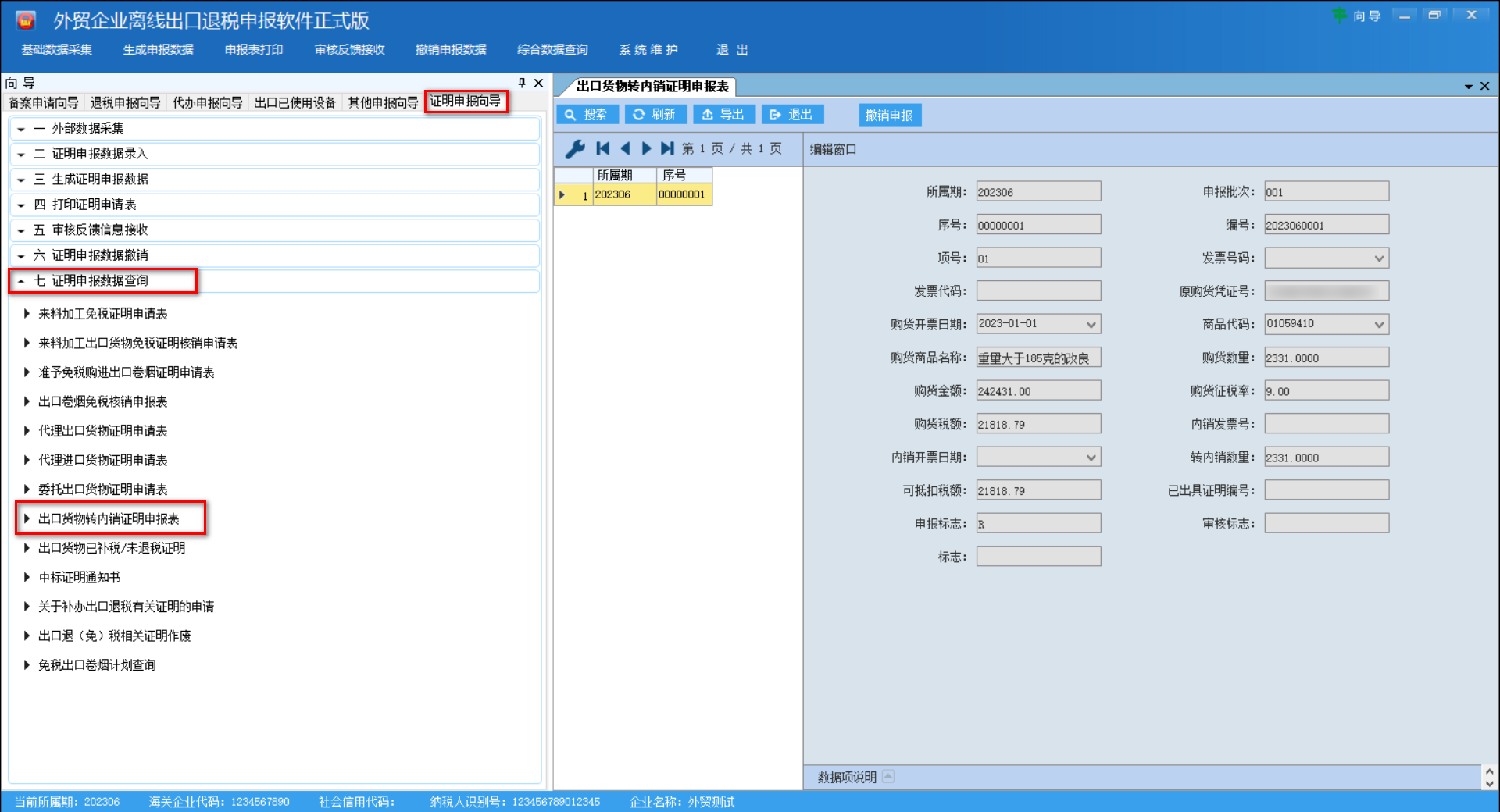The width and height of the screenshot is (1500, 812).
Task: Switch to the 退税申报向导 tab
Action: point(125,102)
